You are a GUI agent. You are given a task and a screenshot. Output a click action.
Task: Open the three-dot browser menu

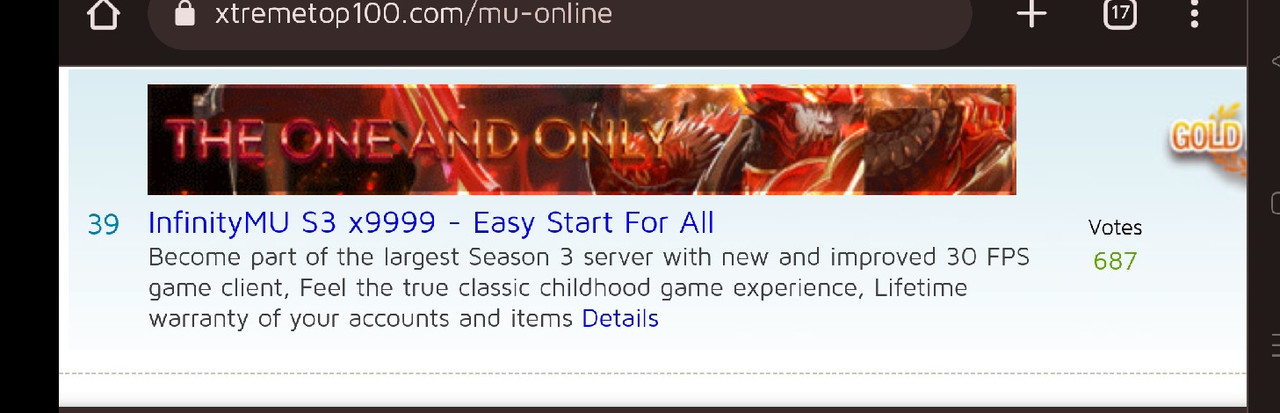(x=1194, y=14)
